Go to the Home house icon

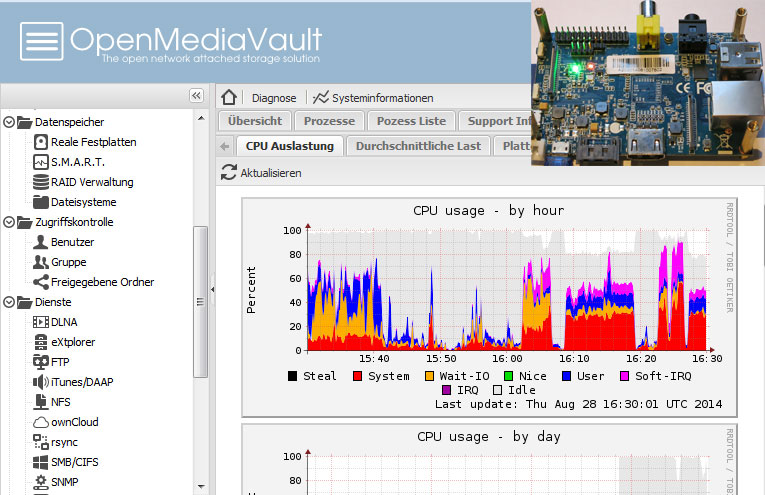click(x=228, y=98)
